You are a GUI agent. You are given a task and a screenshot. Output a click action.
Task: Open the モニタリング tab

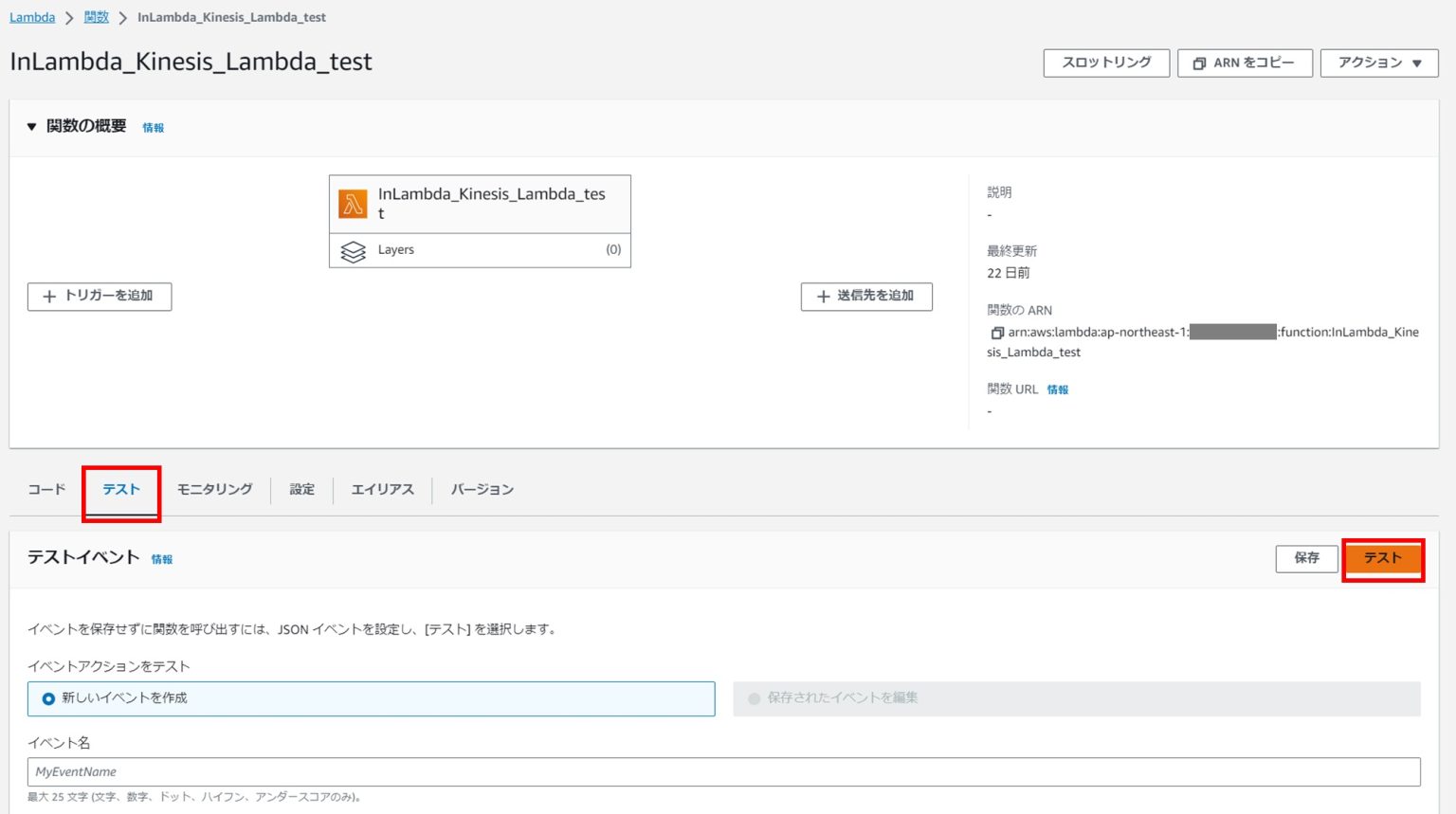214,490
